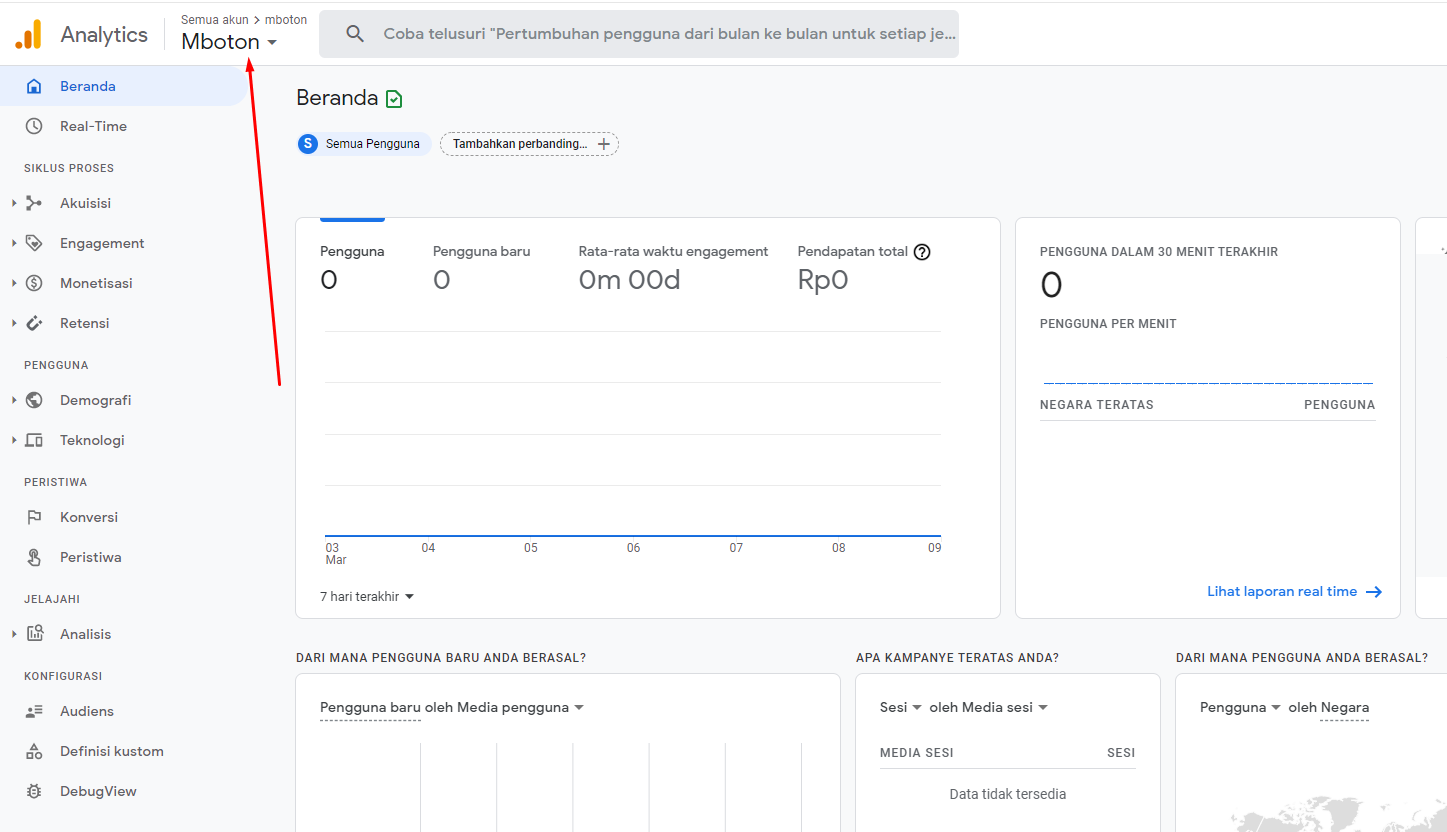Expand the Teknologi sidebar section

14,440
